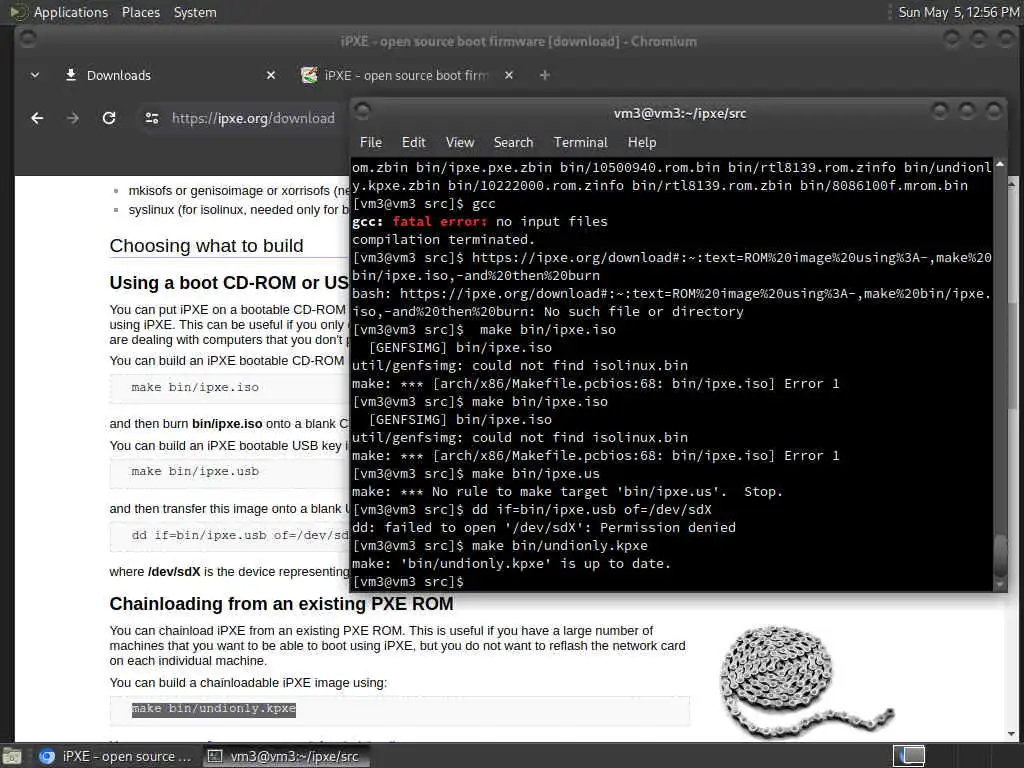The width and height of the screenshot is (1024, 768).
Task: Open the Places menu in top panel
Action: [x=140, y=12]
